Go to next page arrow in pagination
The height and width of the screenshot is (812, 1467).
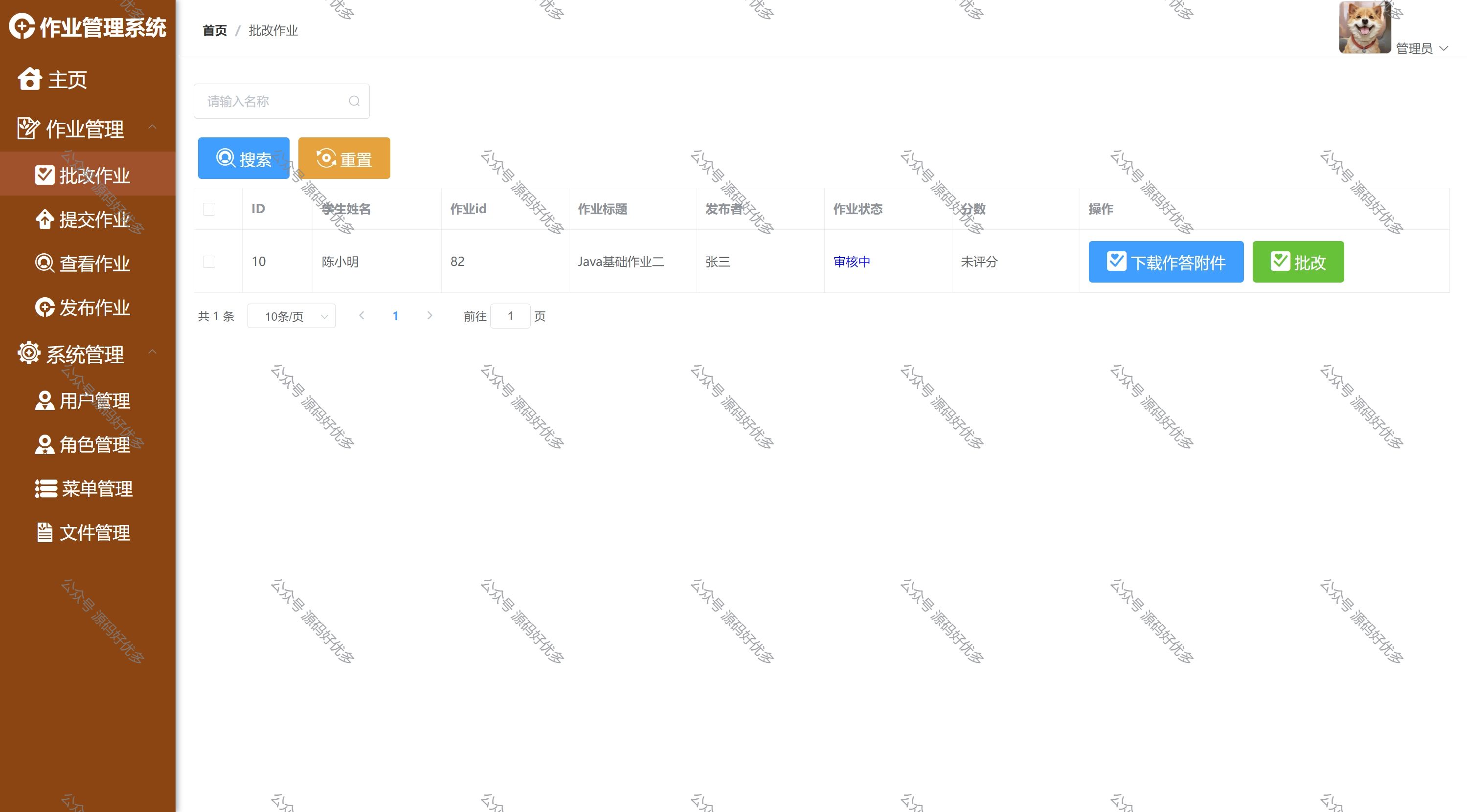pos(430,315)
